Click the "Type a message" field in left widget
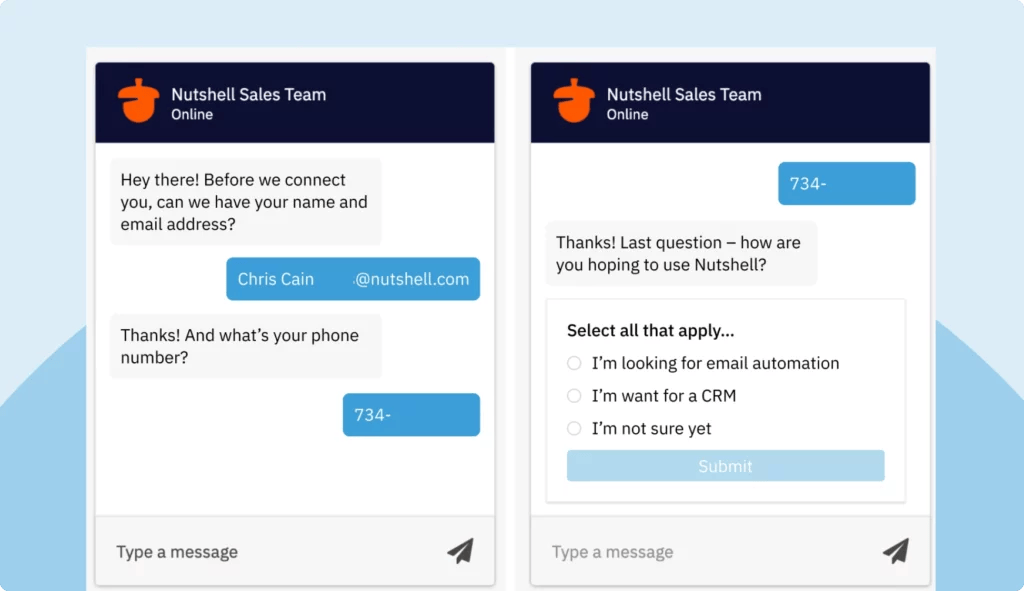The width and height of the screenshot is (1024, 591). pos(176,551)
